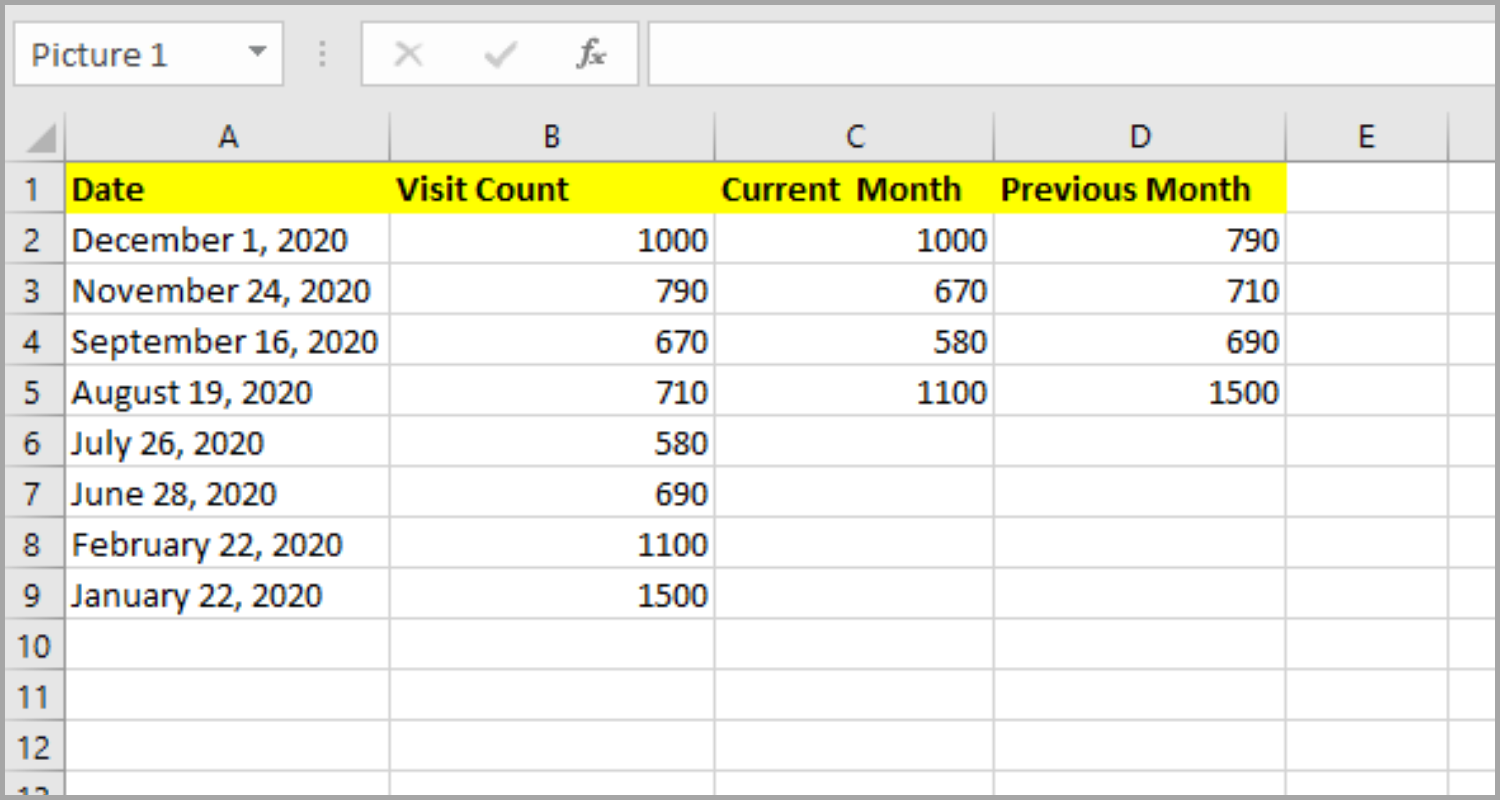Image resolution: width=1500 pixels, height=800 pixels.
Task: Click the Cancel X icon beside formula bar
Action: [x=409, y=54]
